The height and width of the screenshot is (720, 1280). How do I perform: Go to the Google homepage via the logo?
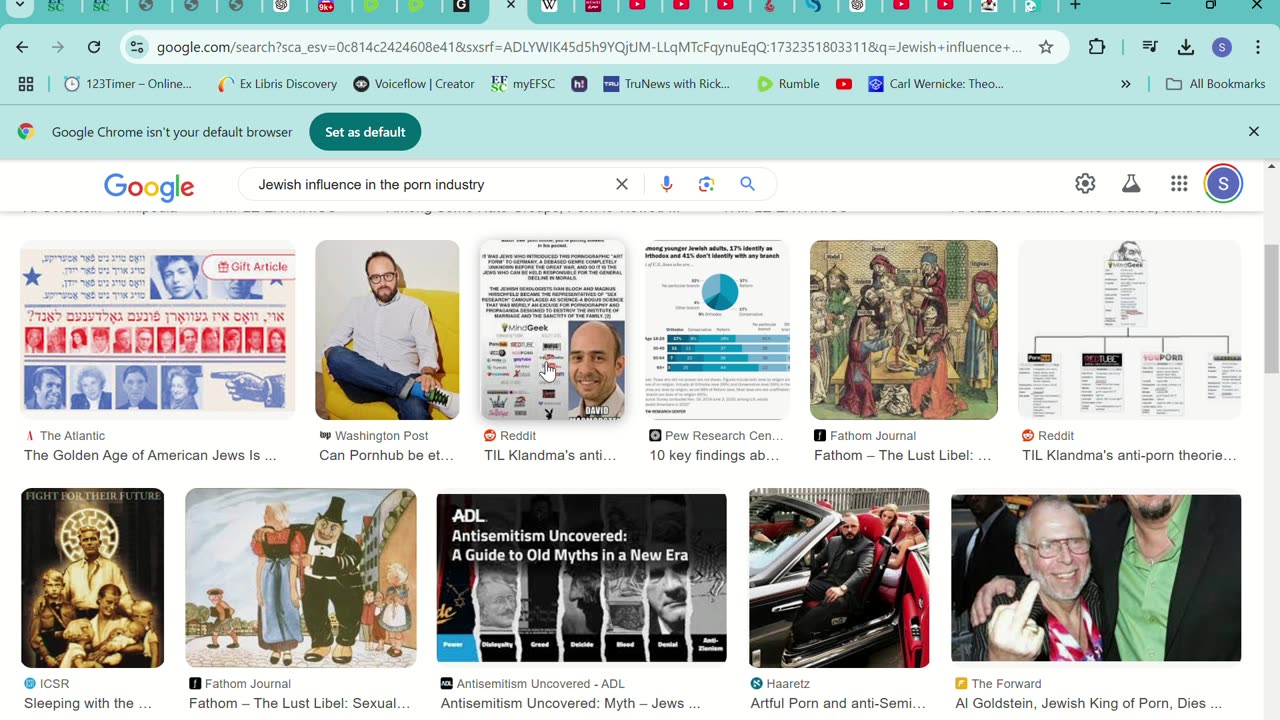(x=149, y=186)
